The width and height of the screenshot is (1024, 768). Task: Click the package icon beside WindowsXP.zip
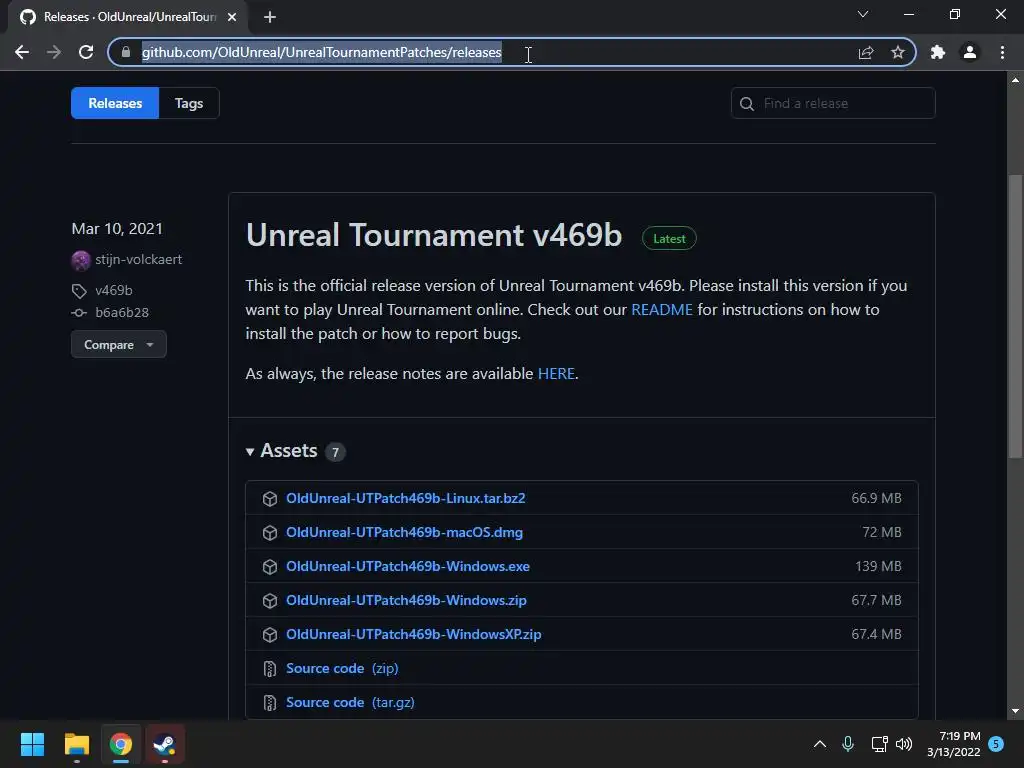pyautogui.click(x=270, y=635)
